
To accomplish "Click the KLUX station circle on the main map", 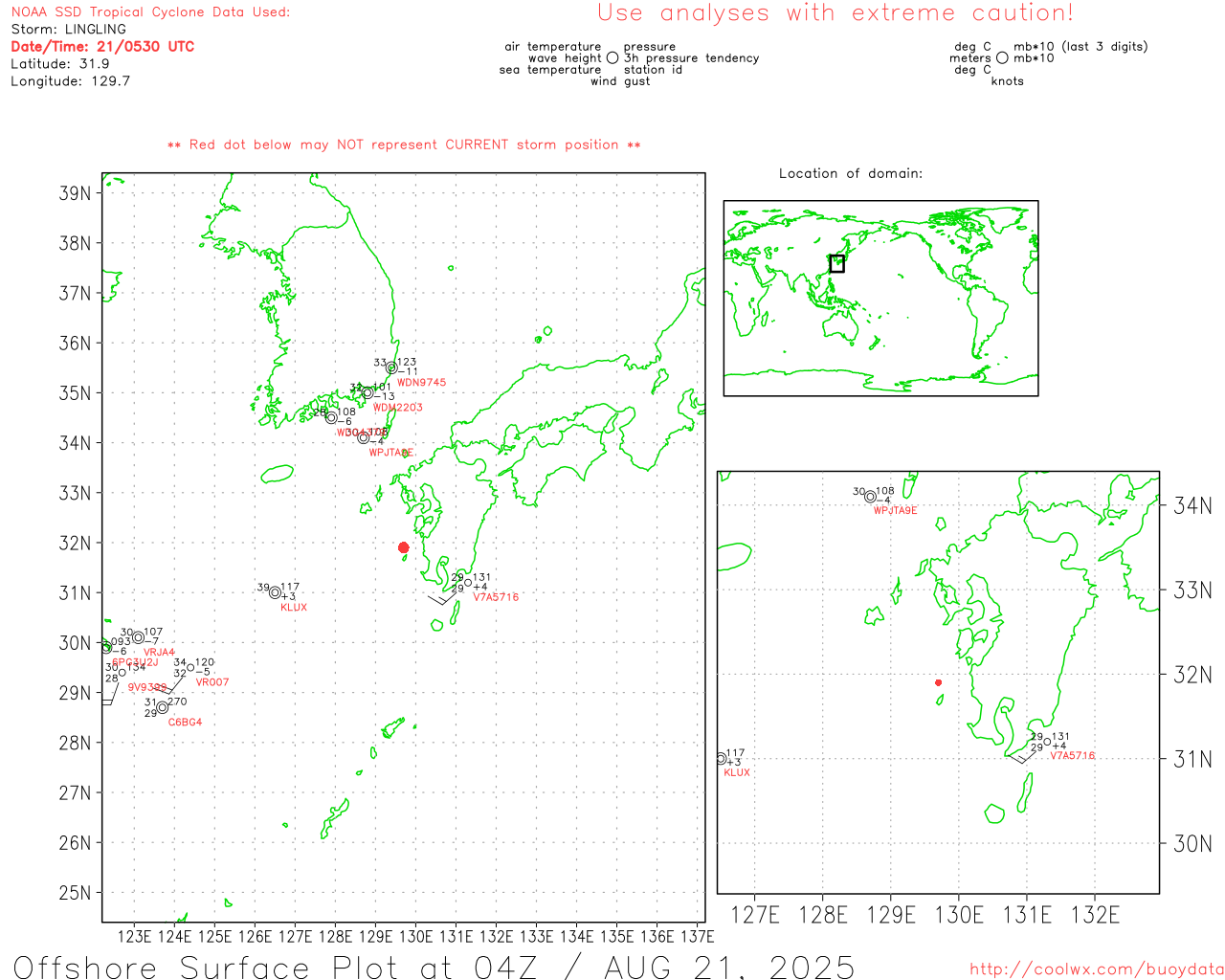I will coord(275,592).
